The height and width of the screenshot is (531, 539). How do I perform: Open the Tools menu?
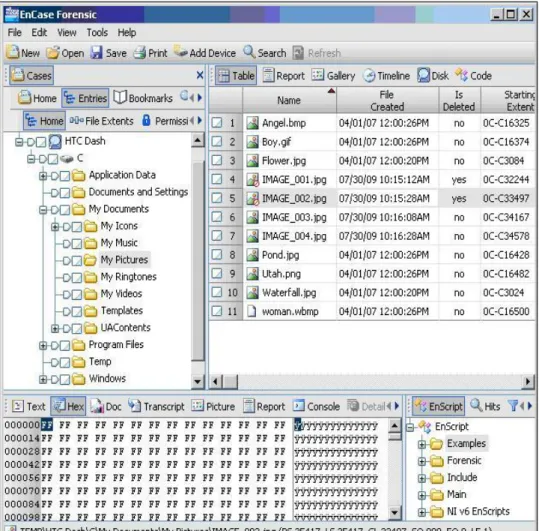[97, 33]
